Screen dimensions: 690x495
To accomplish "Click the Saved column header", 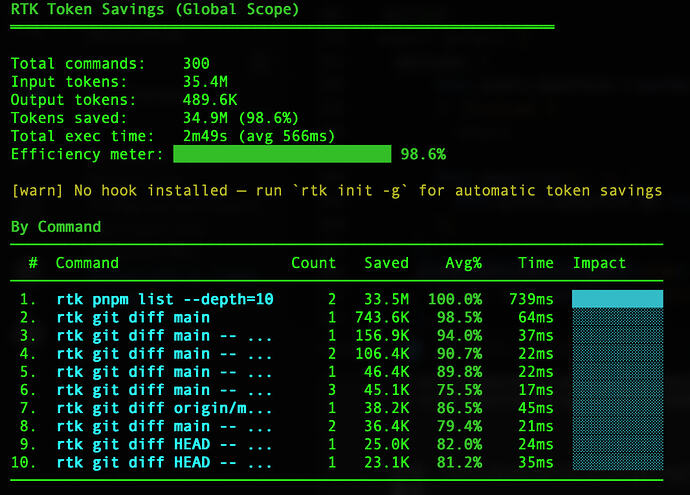I will [386, 263].
